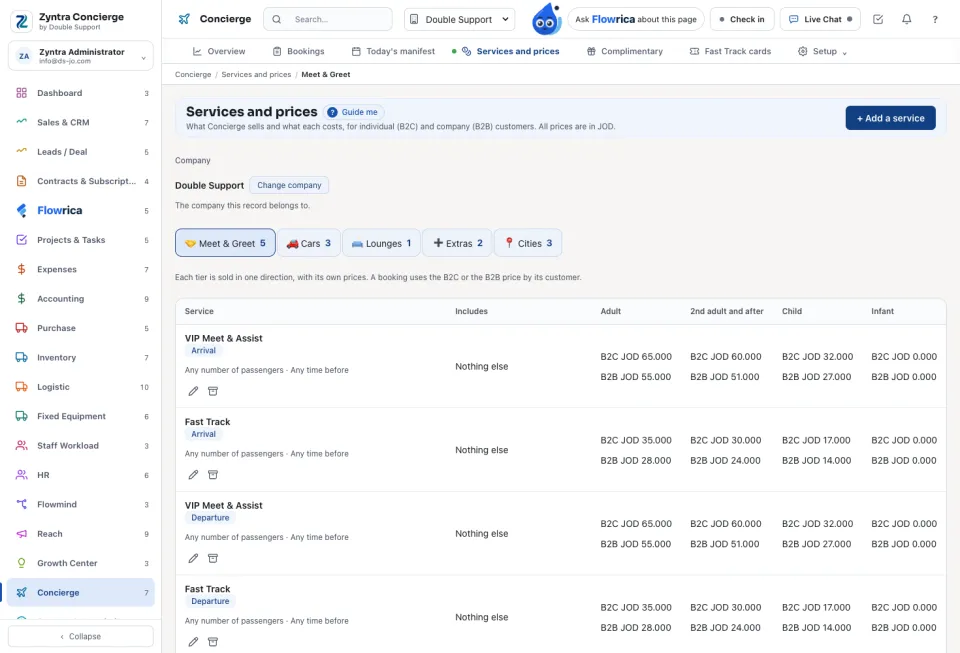Select the Lounges category tab

point(381,243)
